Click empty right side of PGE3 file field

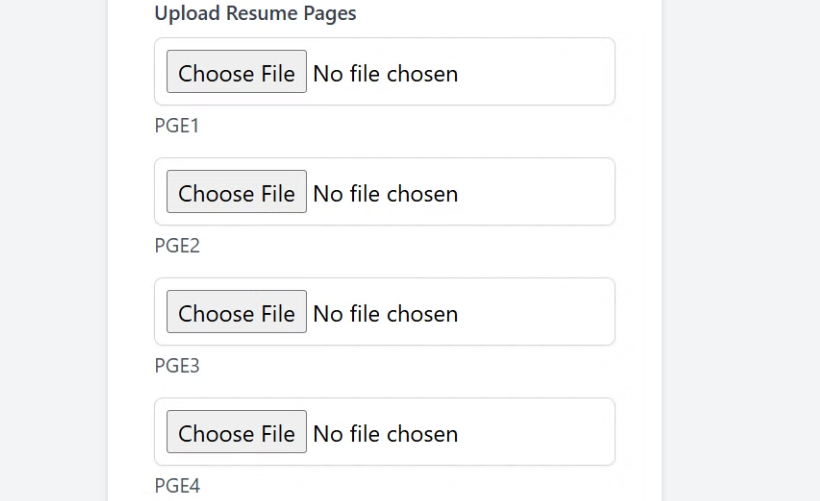click(540, 312)
